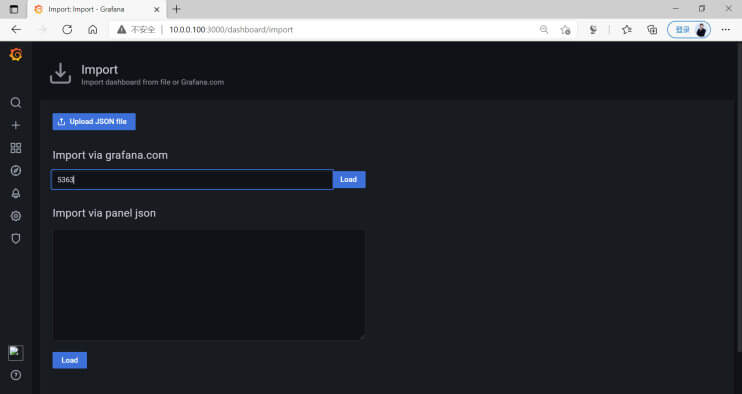Click Load next to grafana.com ID field
Screen dimensions: 742x394
(349, 180)
